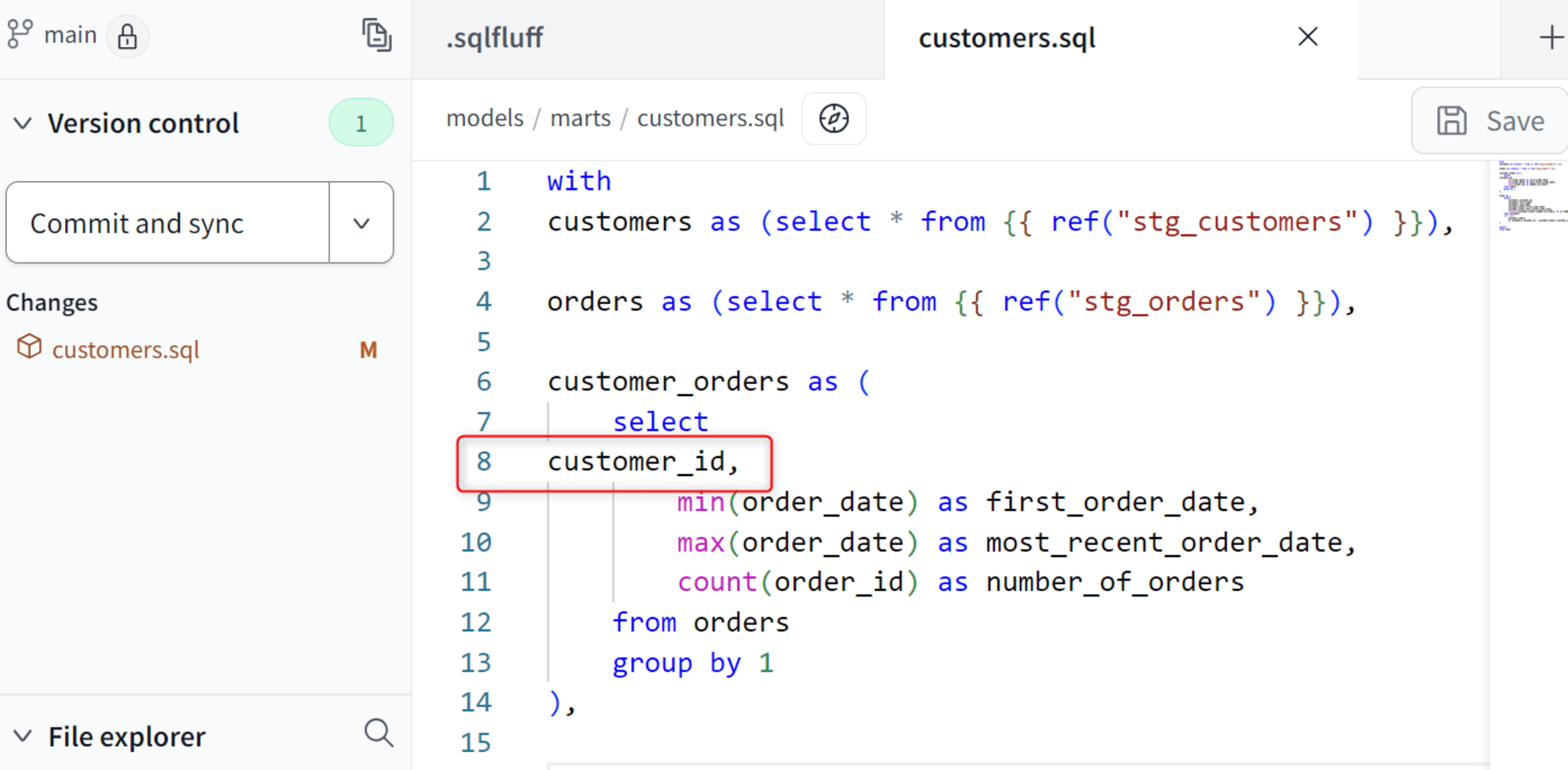Click the customers.sql breadcrumb
Screen dimensions: 1568x770
[x=710, y=118]
